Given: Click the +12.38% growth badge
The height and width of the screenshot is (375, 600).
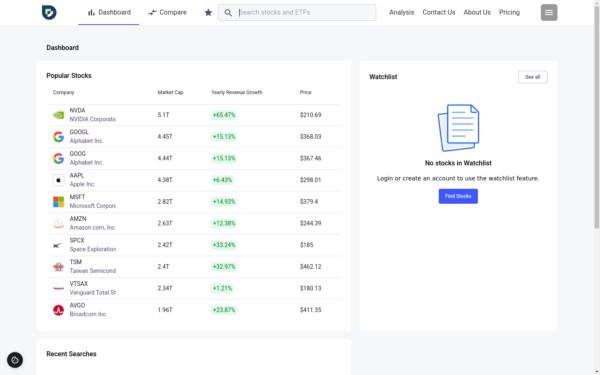Looking at the screenshot, I should pyautogui.click(x=224, y=223).
